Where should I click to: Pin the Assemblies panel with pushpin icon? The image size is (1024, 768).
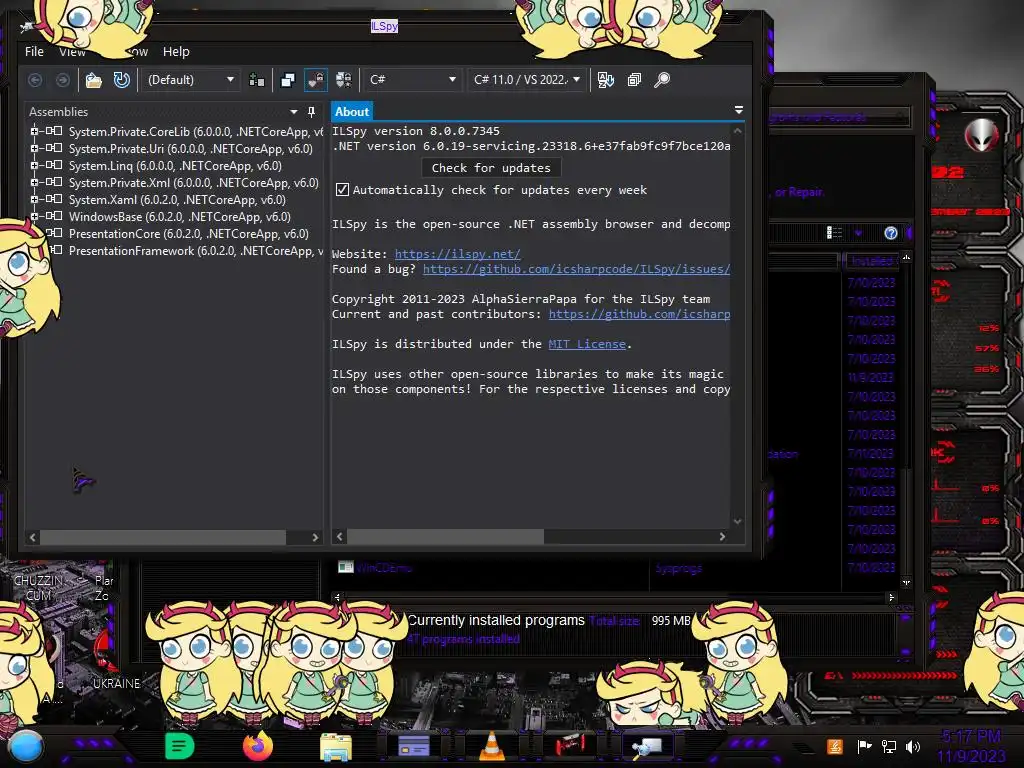point(312,112)
